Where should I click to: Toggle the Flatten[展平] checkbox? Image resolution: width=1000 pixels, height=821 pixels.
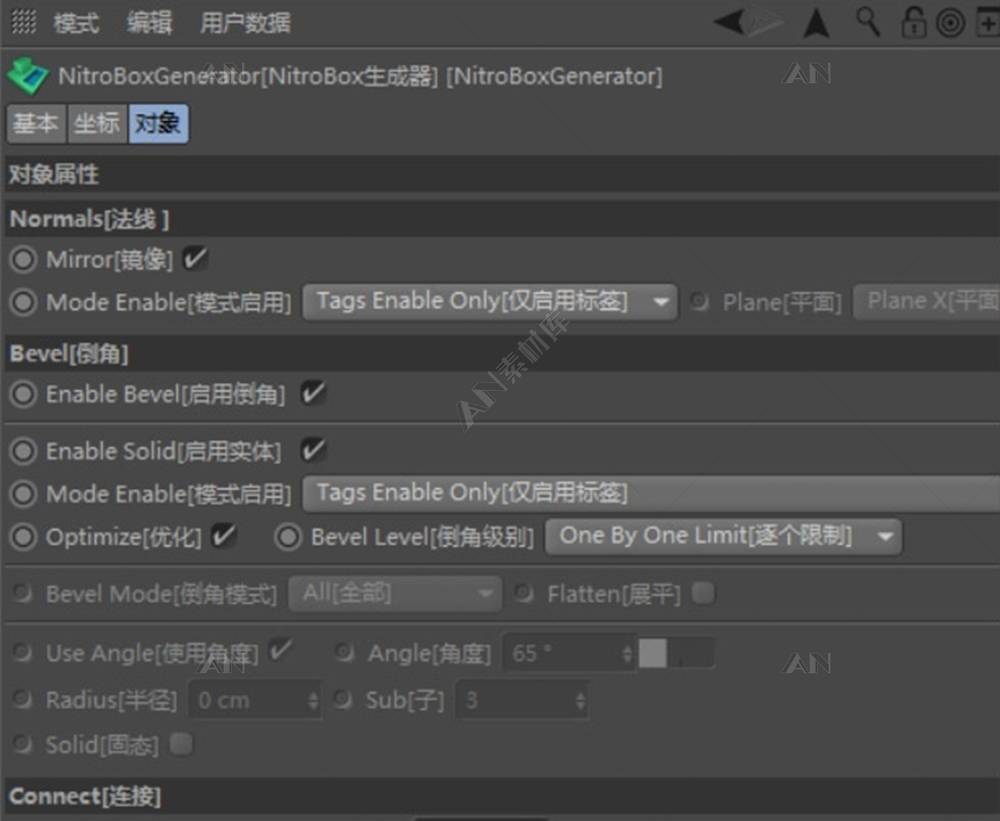pyautogui.click(x=703, y=593)
